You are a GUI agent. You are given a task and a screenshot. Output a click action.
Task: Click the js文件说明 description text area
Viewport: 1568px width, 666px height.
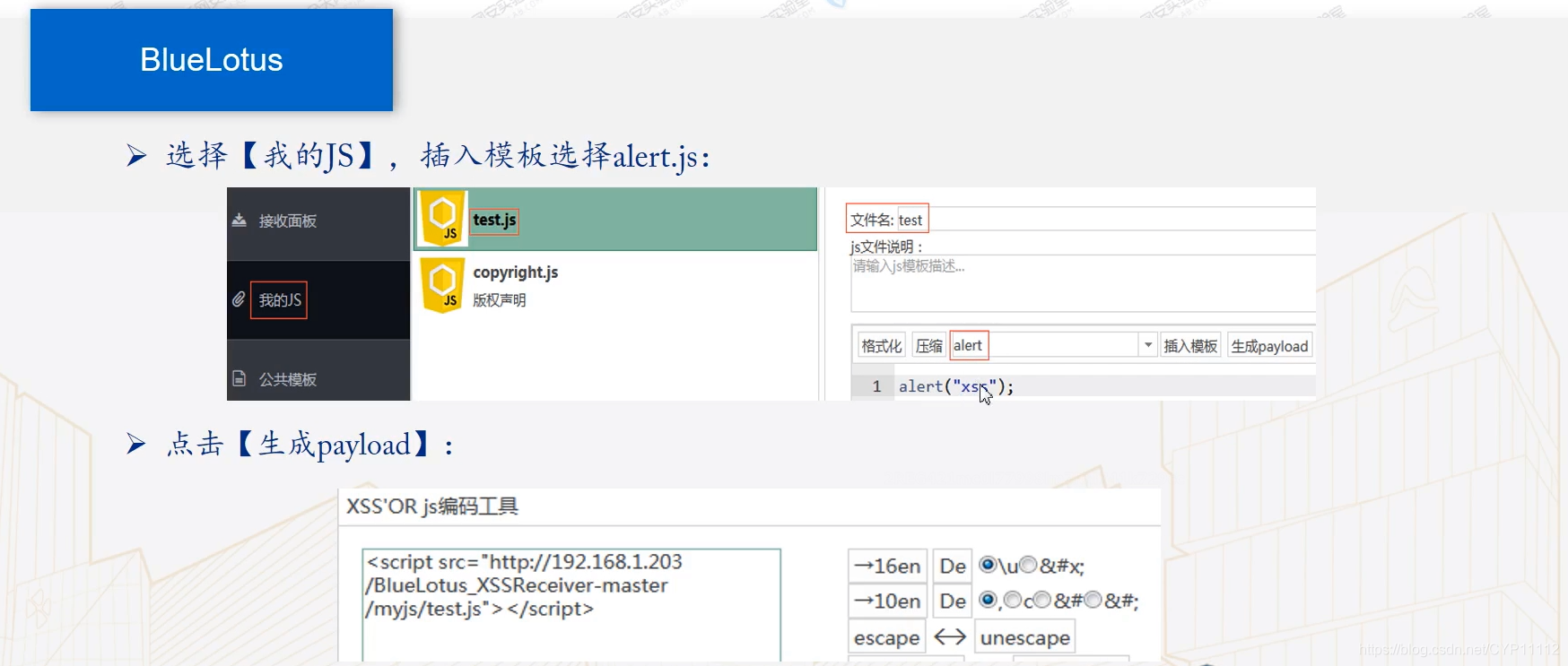tap(1083, 283)
